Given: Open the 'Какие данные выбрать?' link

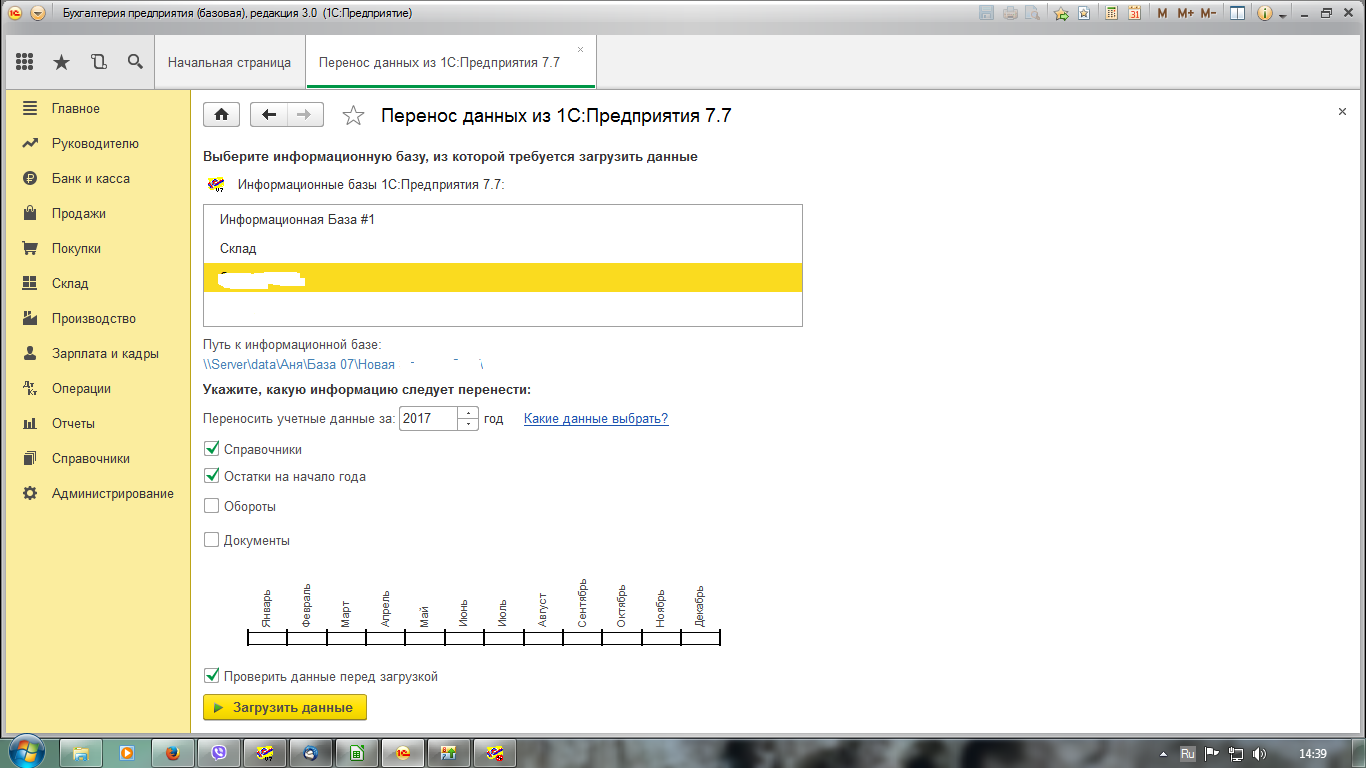Looking at the screenshot, I should point(596,419).
